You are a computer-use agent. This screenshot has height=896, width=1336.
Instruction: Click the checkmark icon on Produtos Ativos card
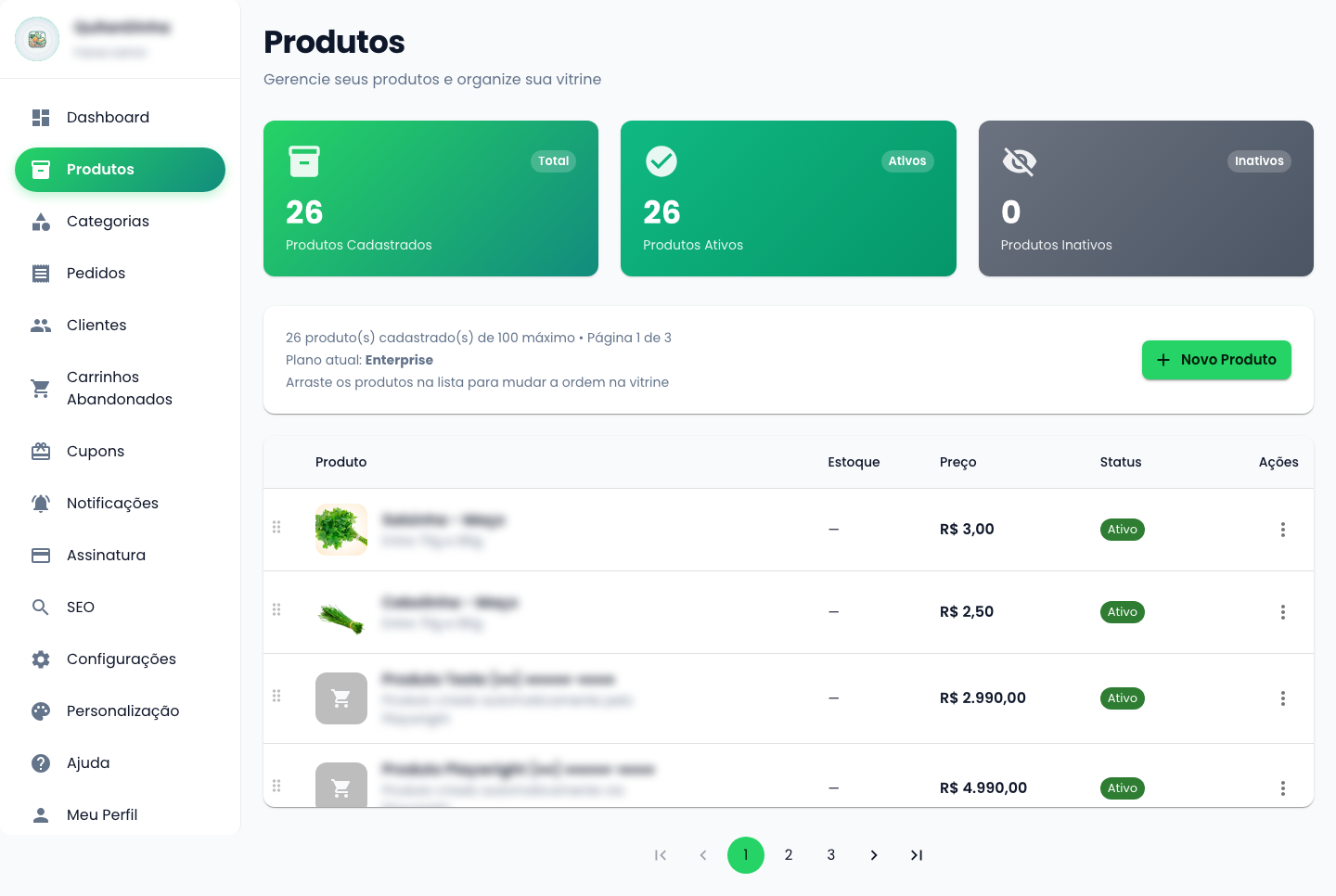click(x=661, y=160)
